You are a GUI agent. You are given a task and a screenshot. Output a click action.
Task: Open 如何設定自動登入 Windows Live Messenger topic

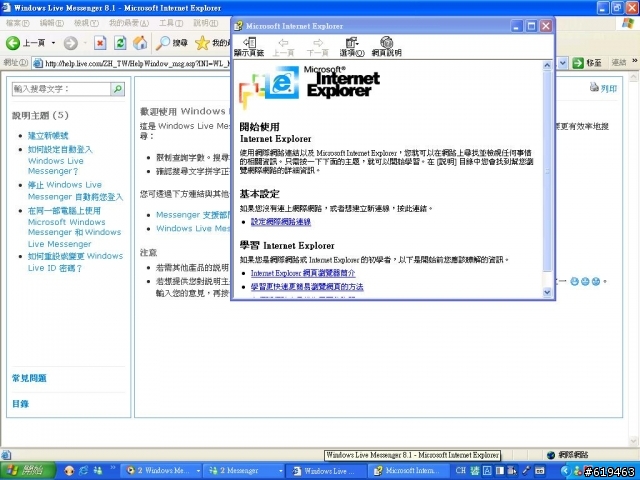[x=60, y=160]
